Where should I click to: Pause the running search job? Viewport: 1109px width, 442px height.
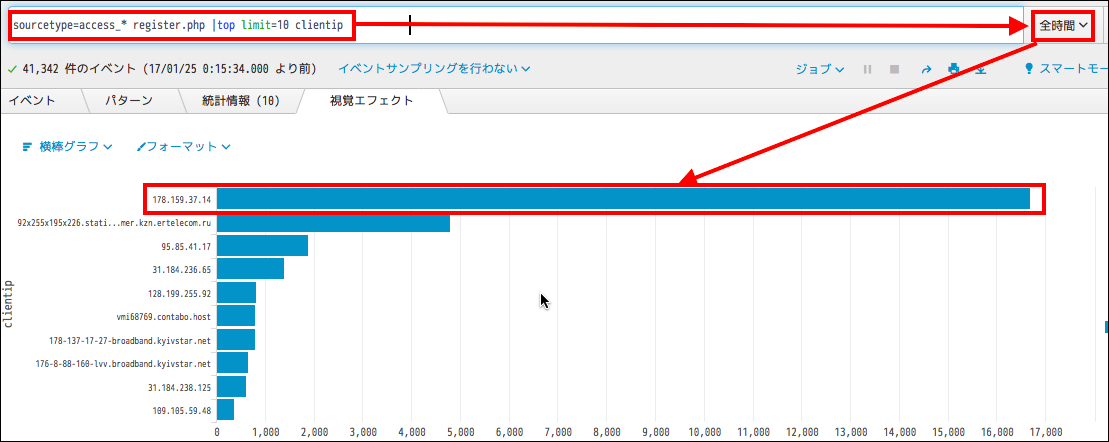pos(867,69)
